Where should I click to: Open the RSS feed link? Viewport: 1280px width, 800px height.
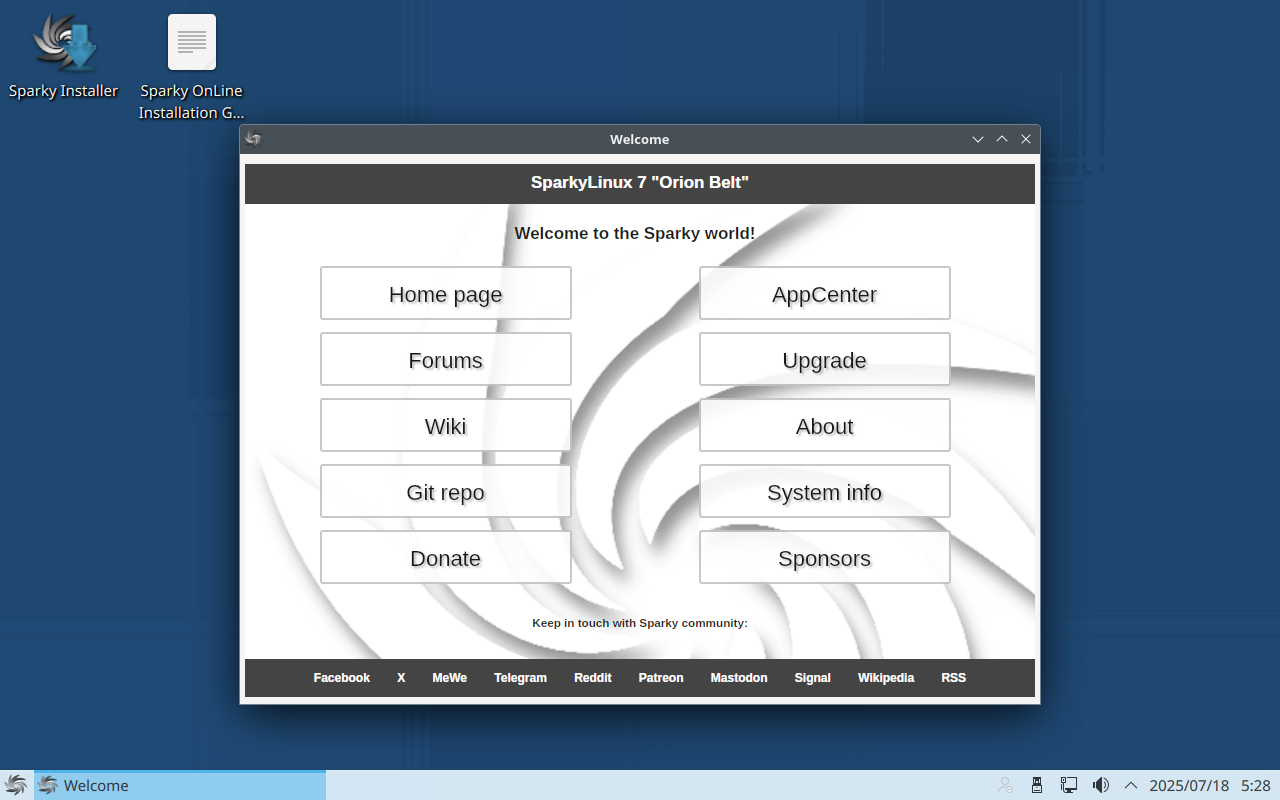click(x=954, y=678)
